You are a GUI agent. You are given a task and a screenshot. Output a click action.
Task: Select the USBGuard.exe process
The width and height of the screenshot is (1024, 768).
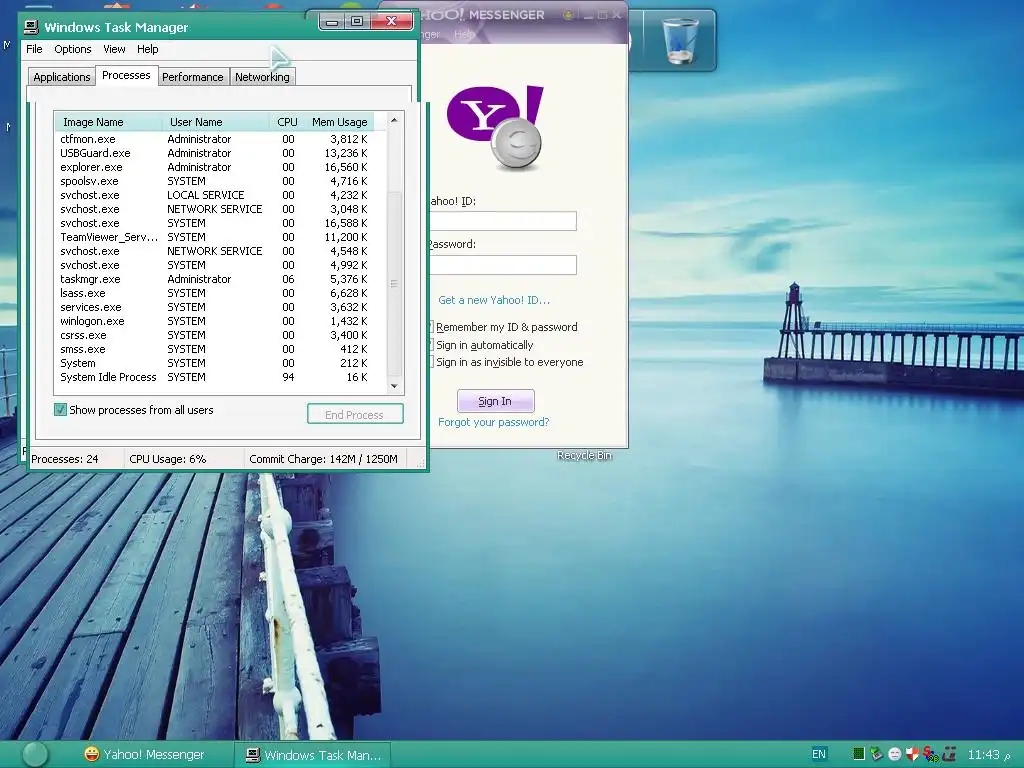[x=214, y=153]
